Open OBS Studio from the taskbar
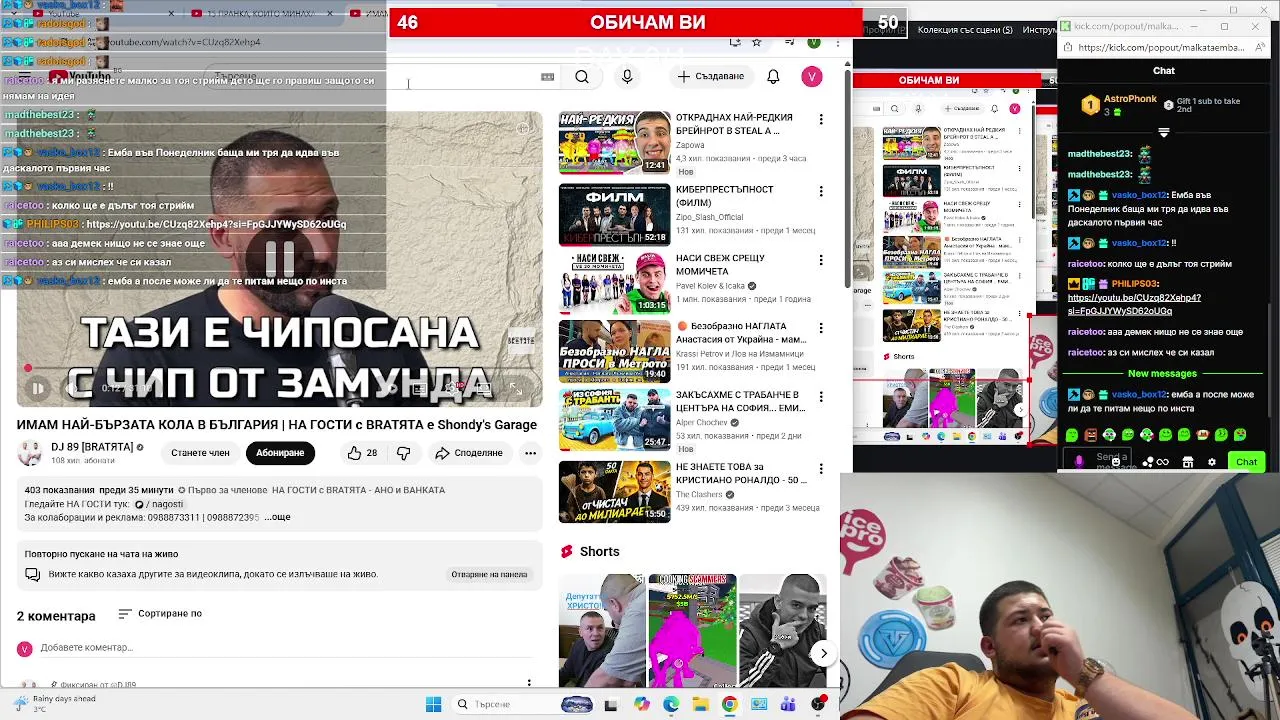The width and height of the screenshot is (1280, 720). pyautogui.click(x=818, y=705)
